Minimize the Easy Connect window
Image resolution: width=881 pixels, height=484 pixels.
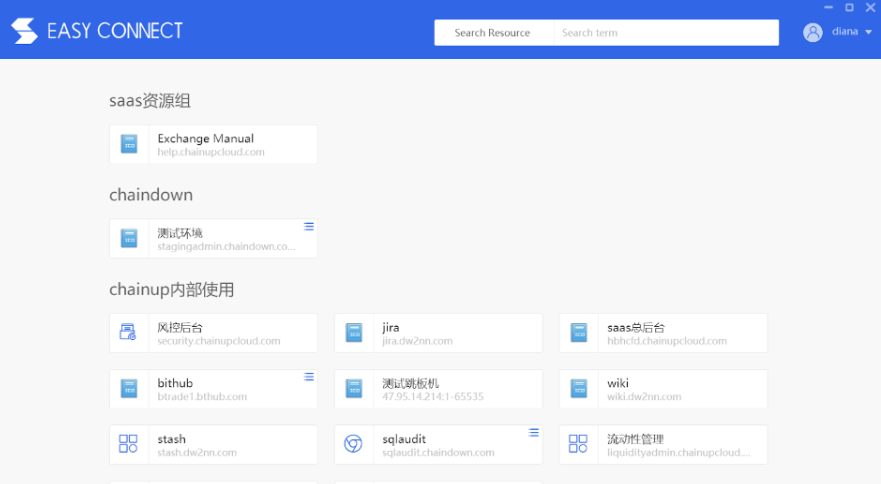point(828,7)
